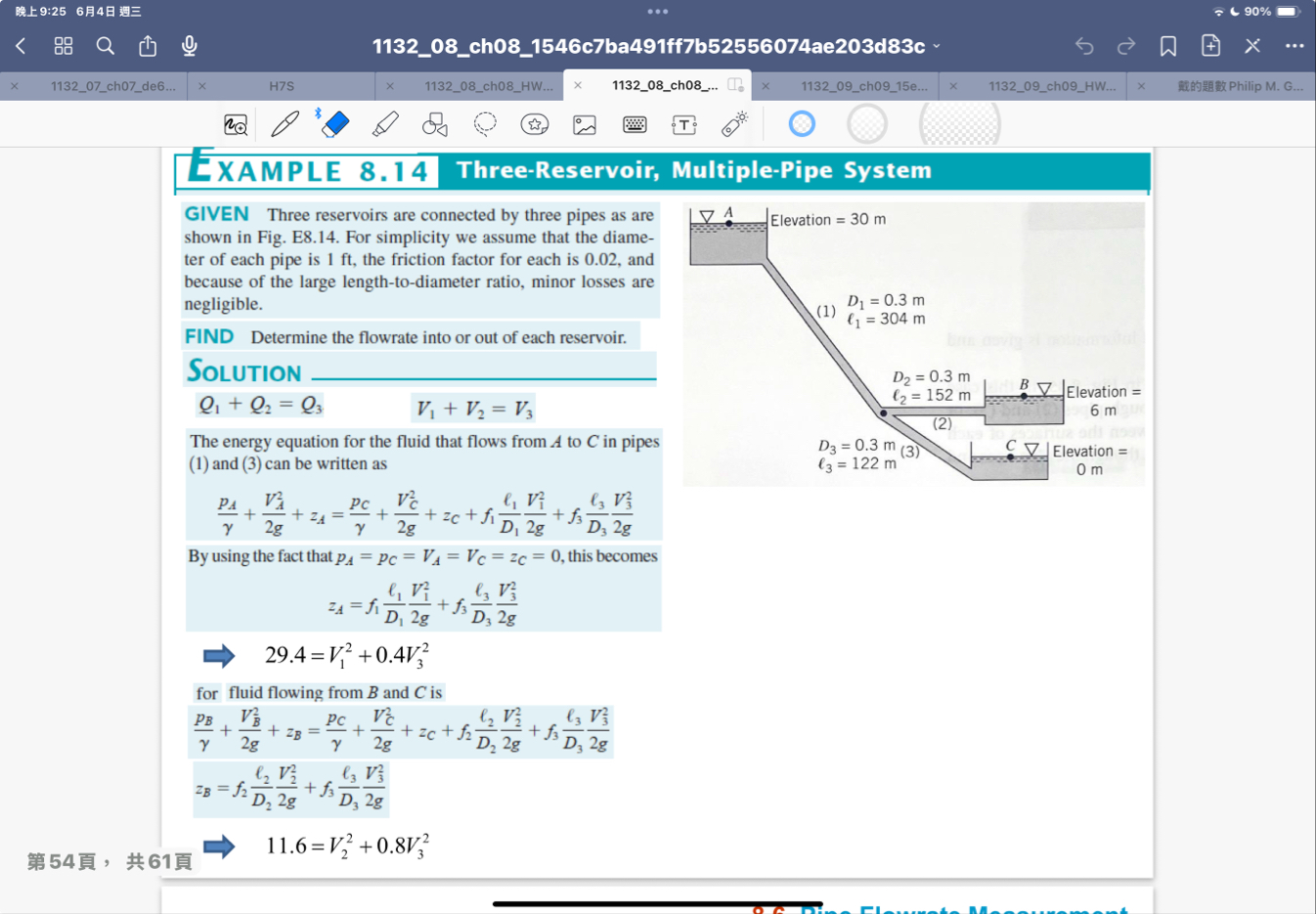
Task: Open the stickers and elements tool
Action: [535, 124]
